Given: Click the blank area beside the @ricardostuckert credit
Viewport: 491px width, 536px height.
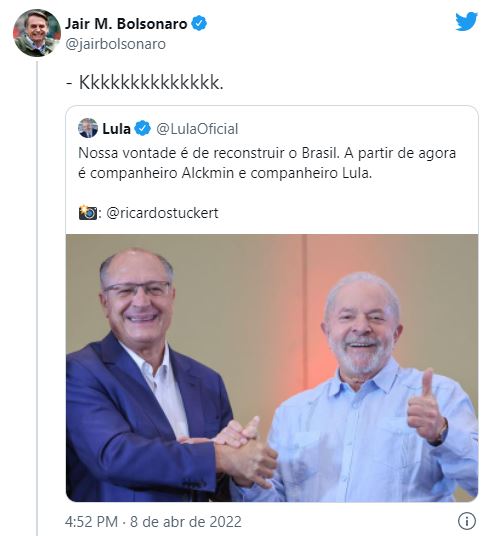Looking at the screenshot, I should coord(345,213).
